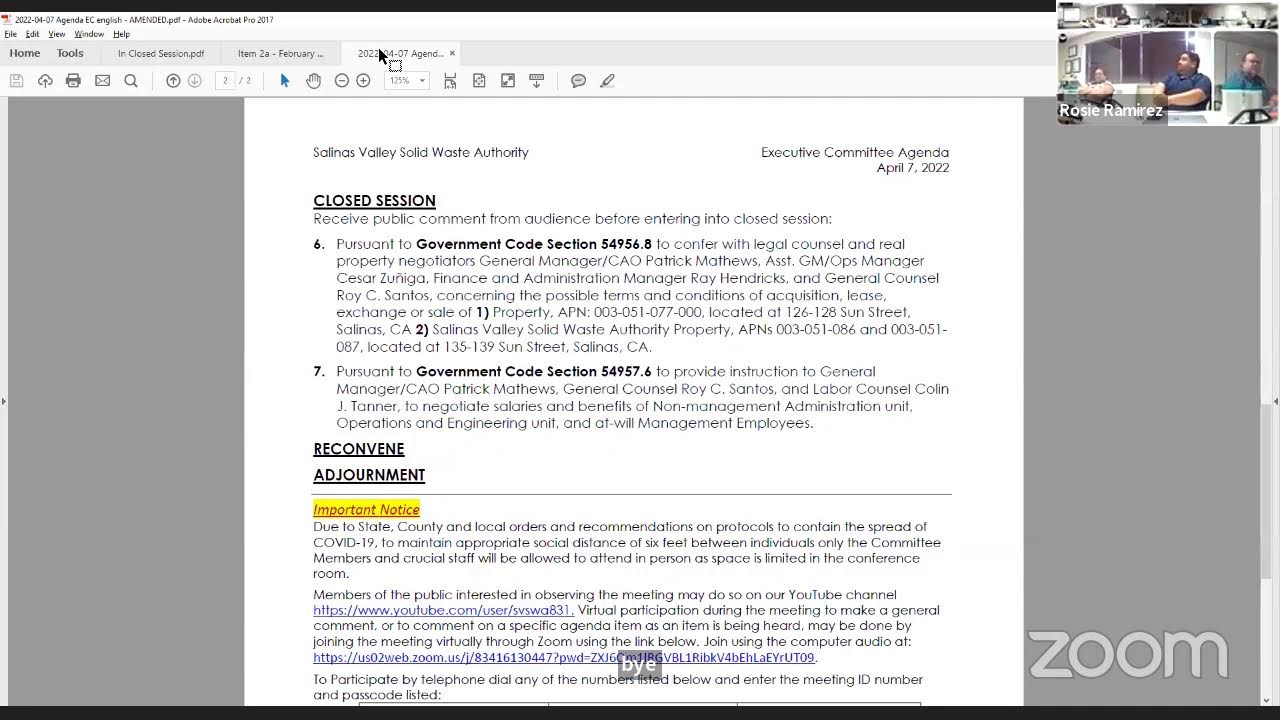Screen dimensions: 1280x720
Task: Close the 2022-04-07 Agenda tab
Action: [x=452, y=54]
